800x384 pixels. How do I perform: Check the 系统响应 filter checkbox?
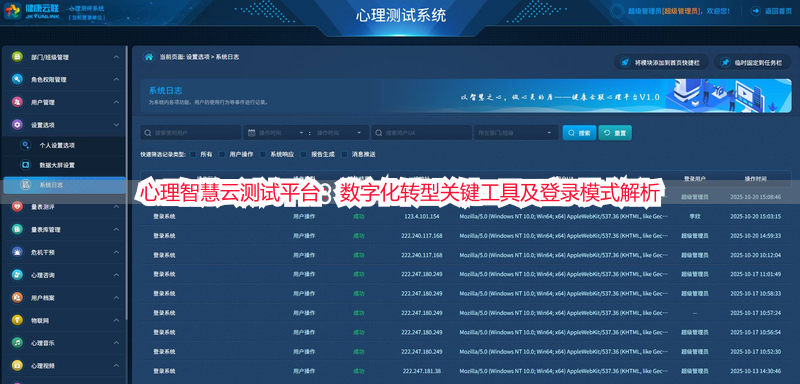[x=263, y=154]
